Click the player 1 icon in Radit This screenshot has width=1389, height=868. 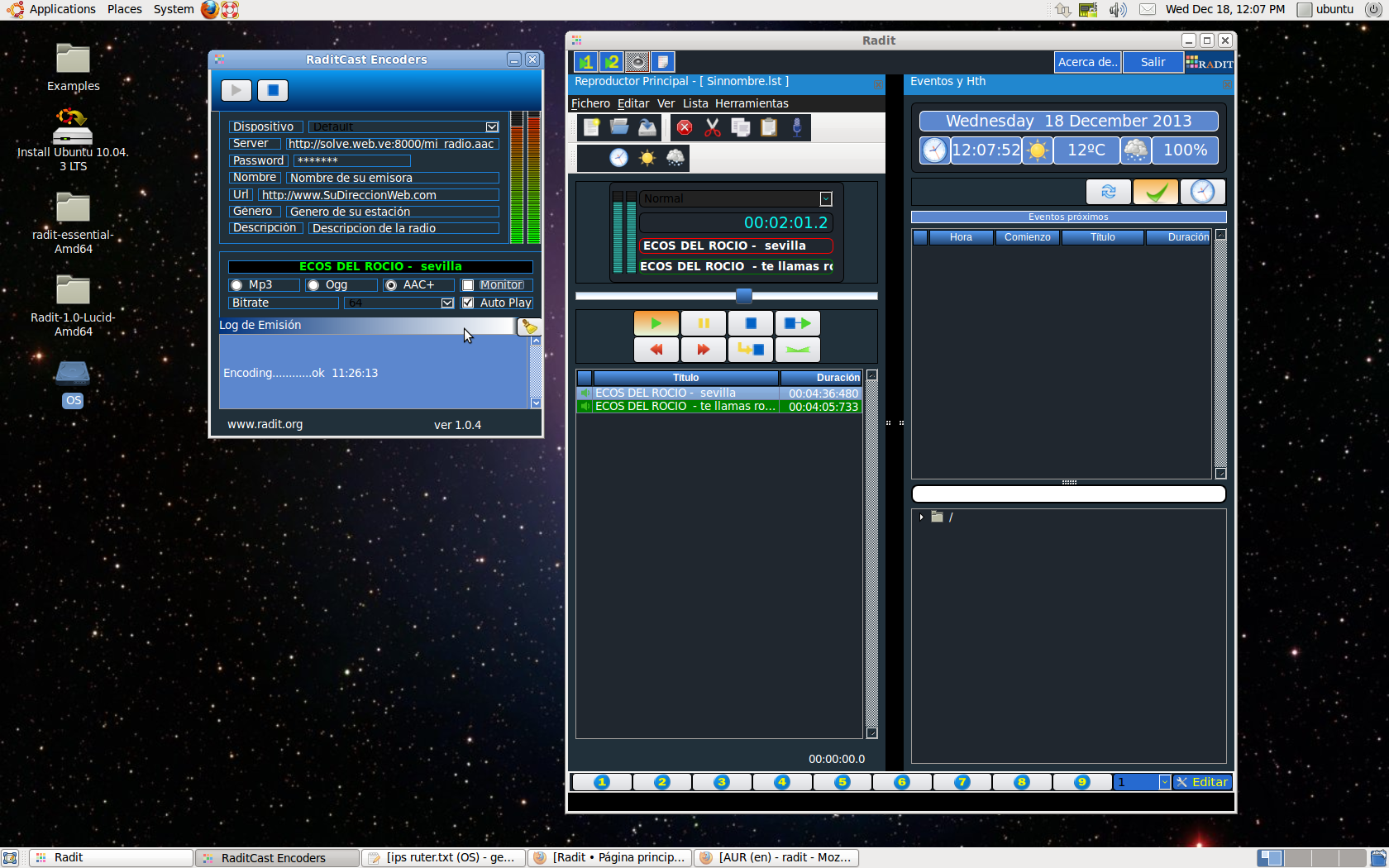click(x=585, y=62)
